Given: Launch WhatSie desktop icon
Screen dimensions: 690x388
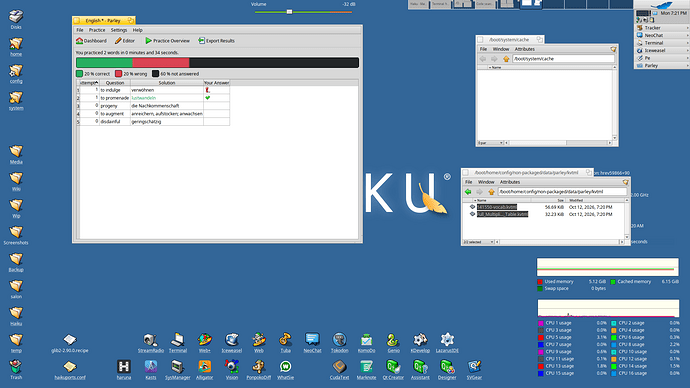Looking at the screenshot, I should click(x=286, y=370).
